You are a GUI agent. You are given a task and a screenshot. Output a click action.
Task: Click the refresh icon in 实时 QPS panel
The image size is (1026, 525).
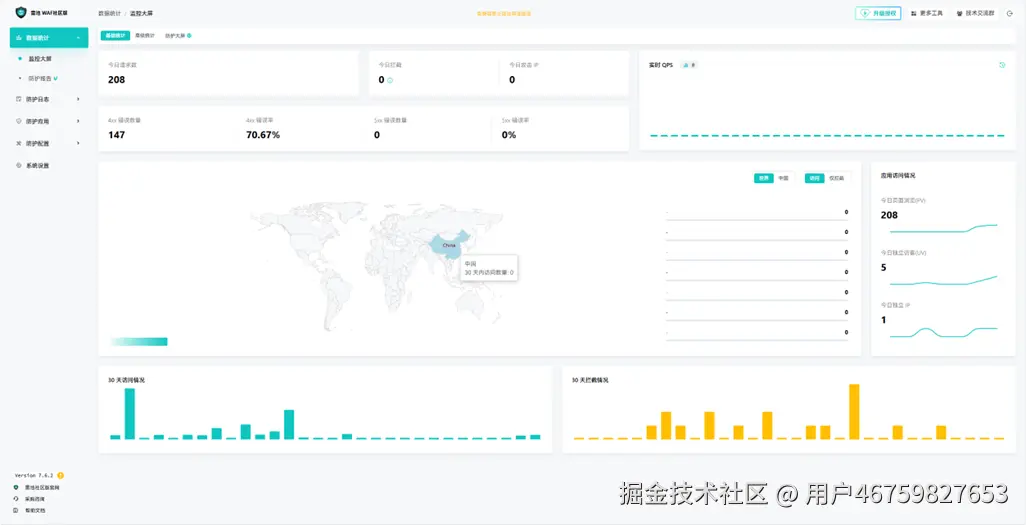pyautogui.click(x=1002, y=65)
